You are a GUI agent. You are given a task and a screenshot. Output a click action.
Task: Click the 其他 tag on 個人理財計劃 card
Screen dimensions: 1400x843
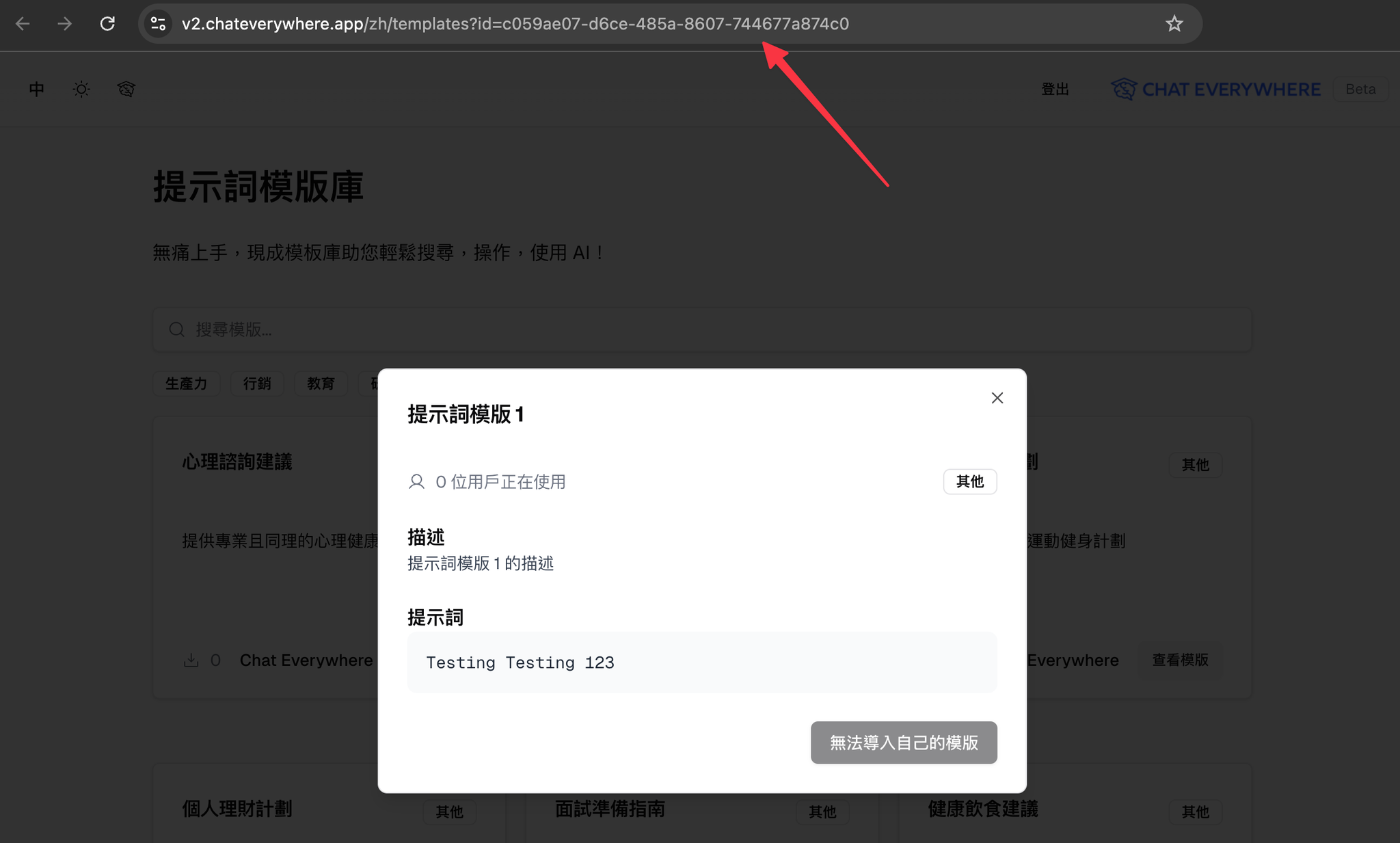click(449, 812)
